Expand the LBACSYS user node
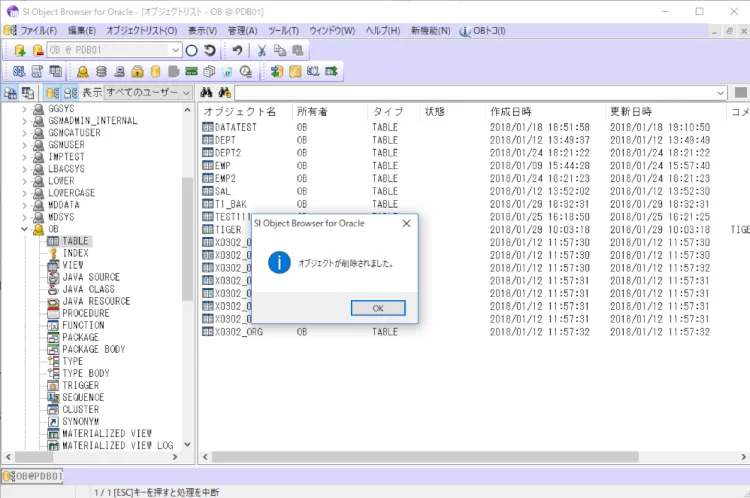Viewport: 750px width, 498px height. [x=24, y=169]
